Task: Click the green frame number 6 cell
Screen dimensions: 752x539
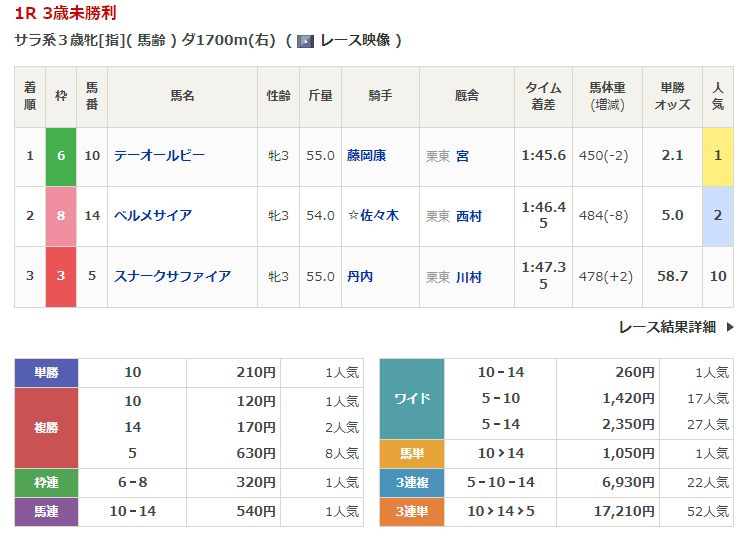Action: 61,156
